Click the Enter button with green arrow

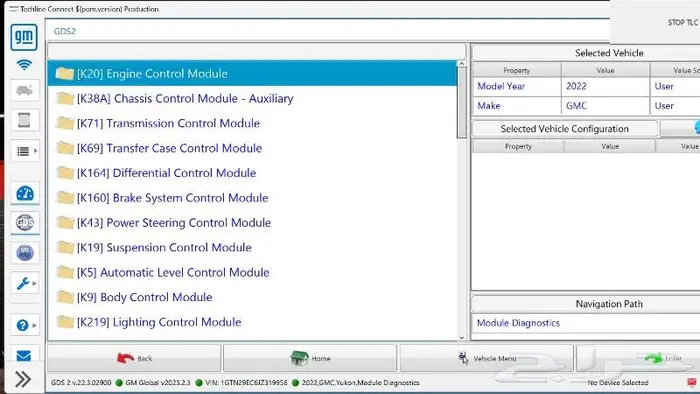(x=638, y=358)
